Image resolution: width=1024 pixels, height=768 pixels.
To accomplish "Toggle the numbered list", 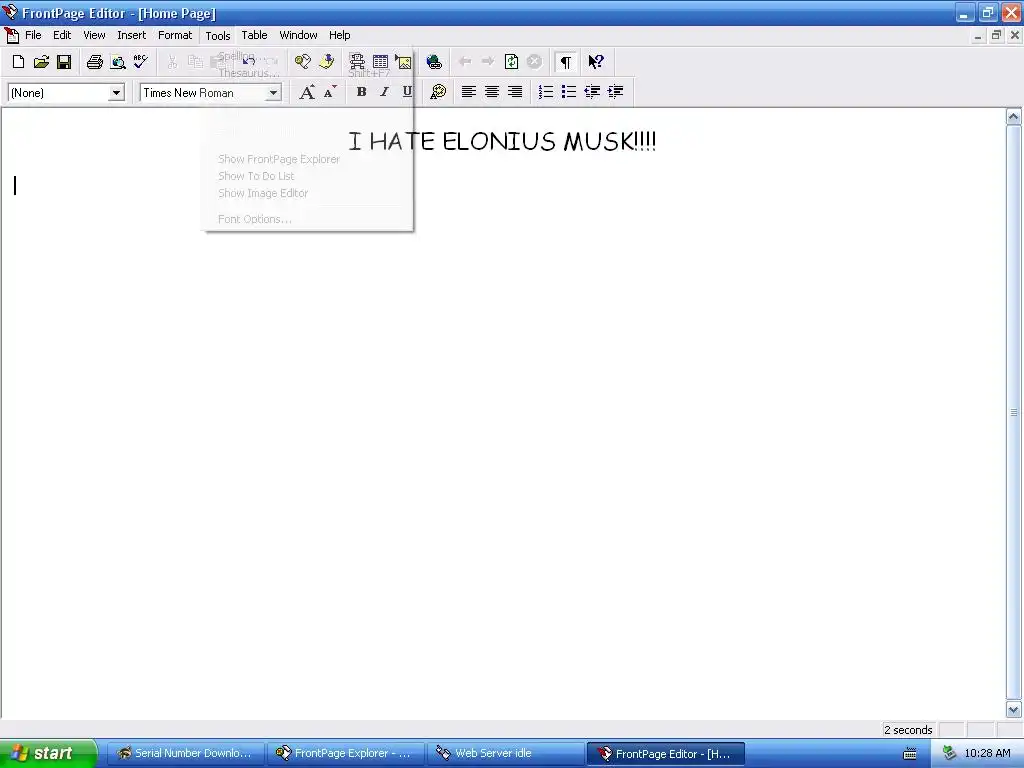I will click(546, 92).
